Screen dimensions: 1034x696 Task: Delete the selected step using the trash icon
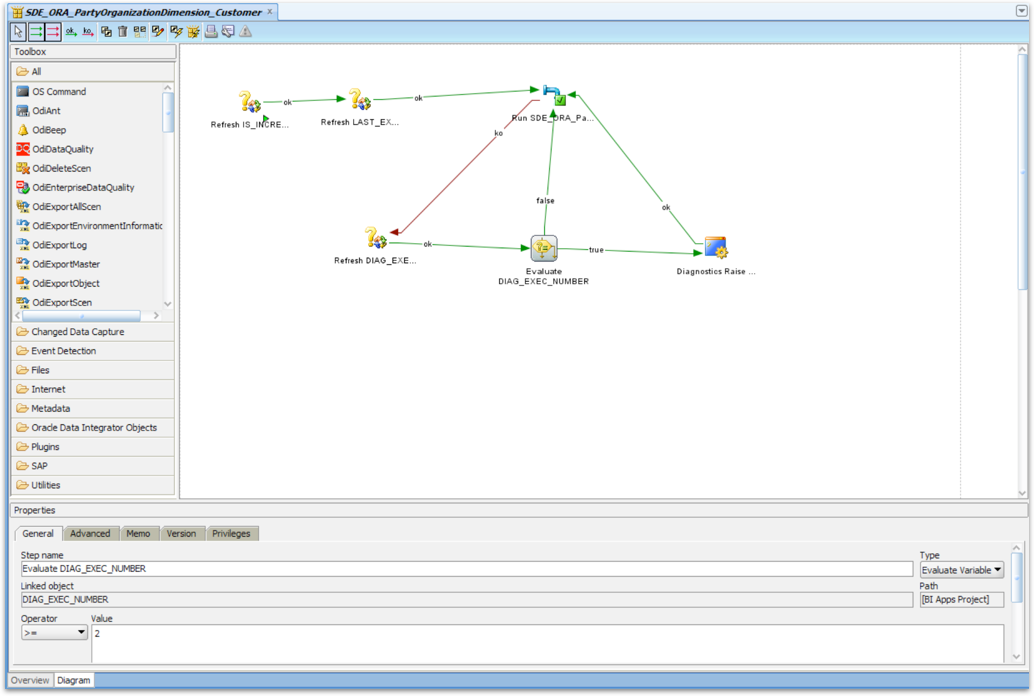click(122, 32)
